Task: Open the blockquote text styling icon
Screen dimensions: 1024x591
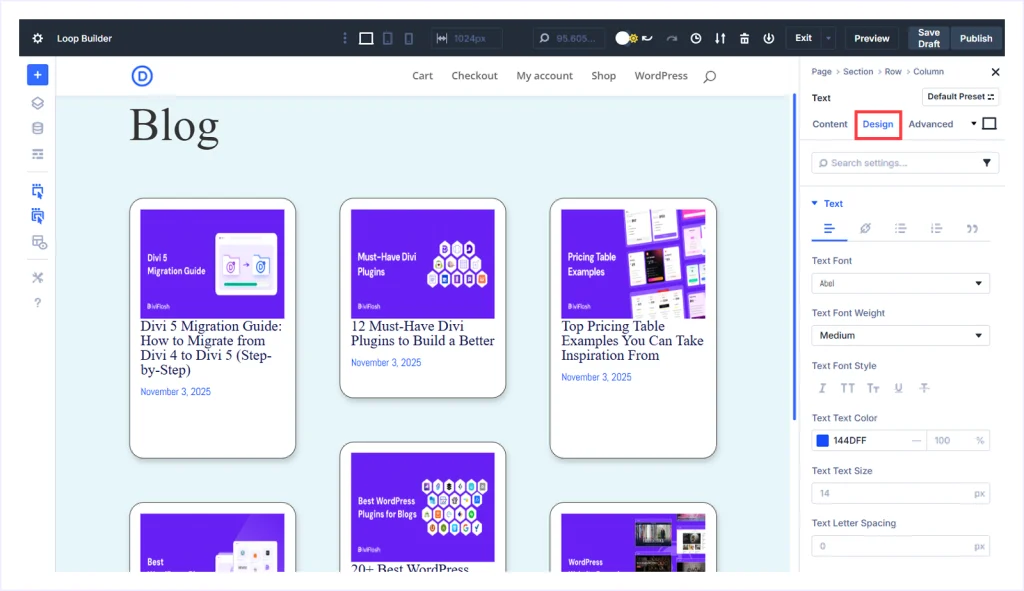Action: 971,228
